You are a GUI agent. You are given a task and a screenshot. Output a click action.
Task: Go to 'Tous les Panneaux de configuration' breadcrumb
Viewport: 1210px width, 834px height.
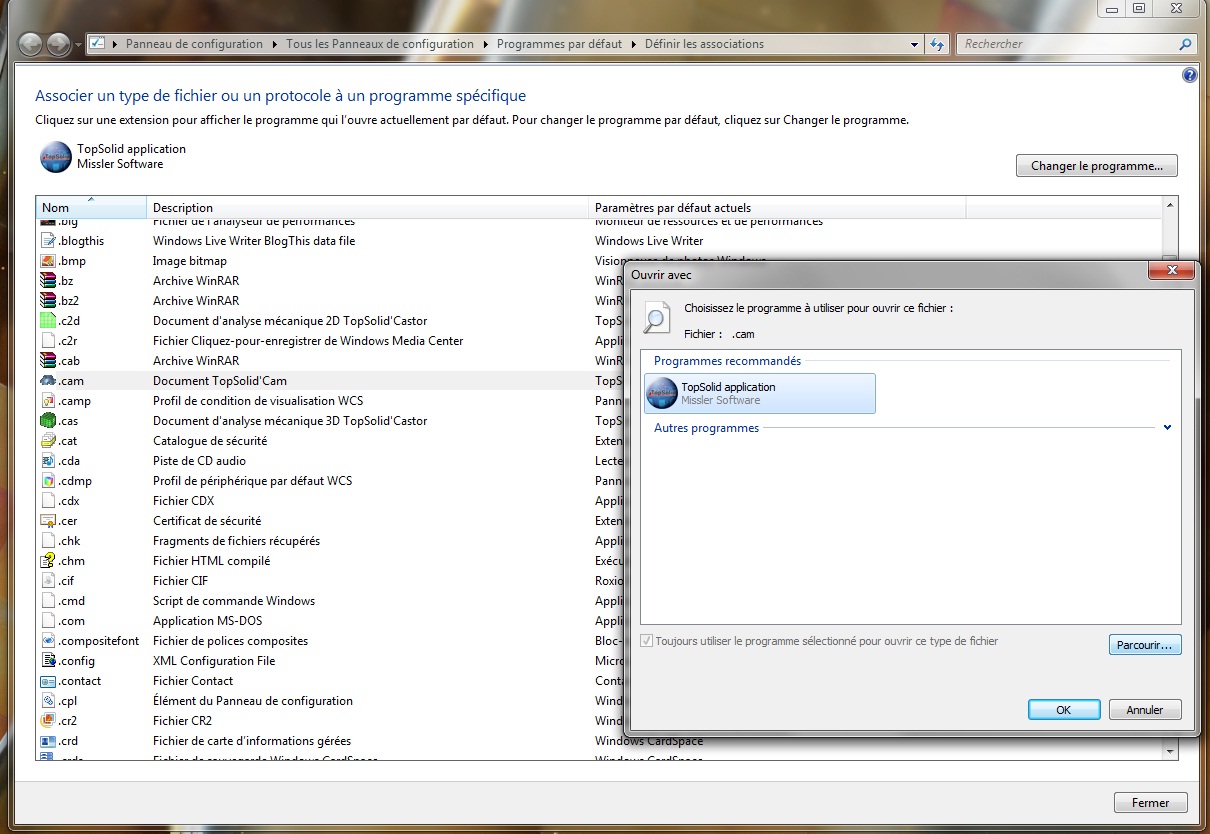click(380, 44)
